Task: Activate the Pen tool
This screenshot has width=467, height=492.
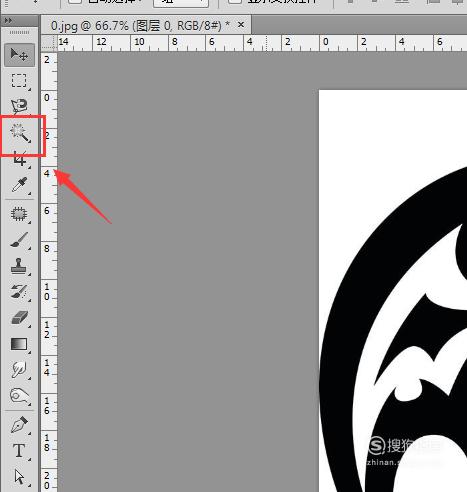Action: tap(19, 425)
